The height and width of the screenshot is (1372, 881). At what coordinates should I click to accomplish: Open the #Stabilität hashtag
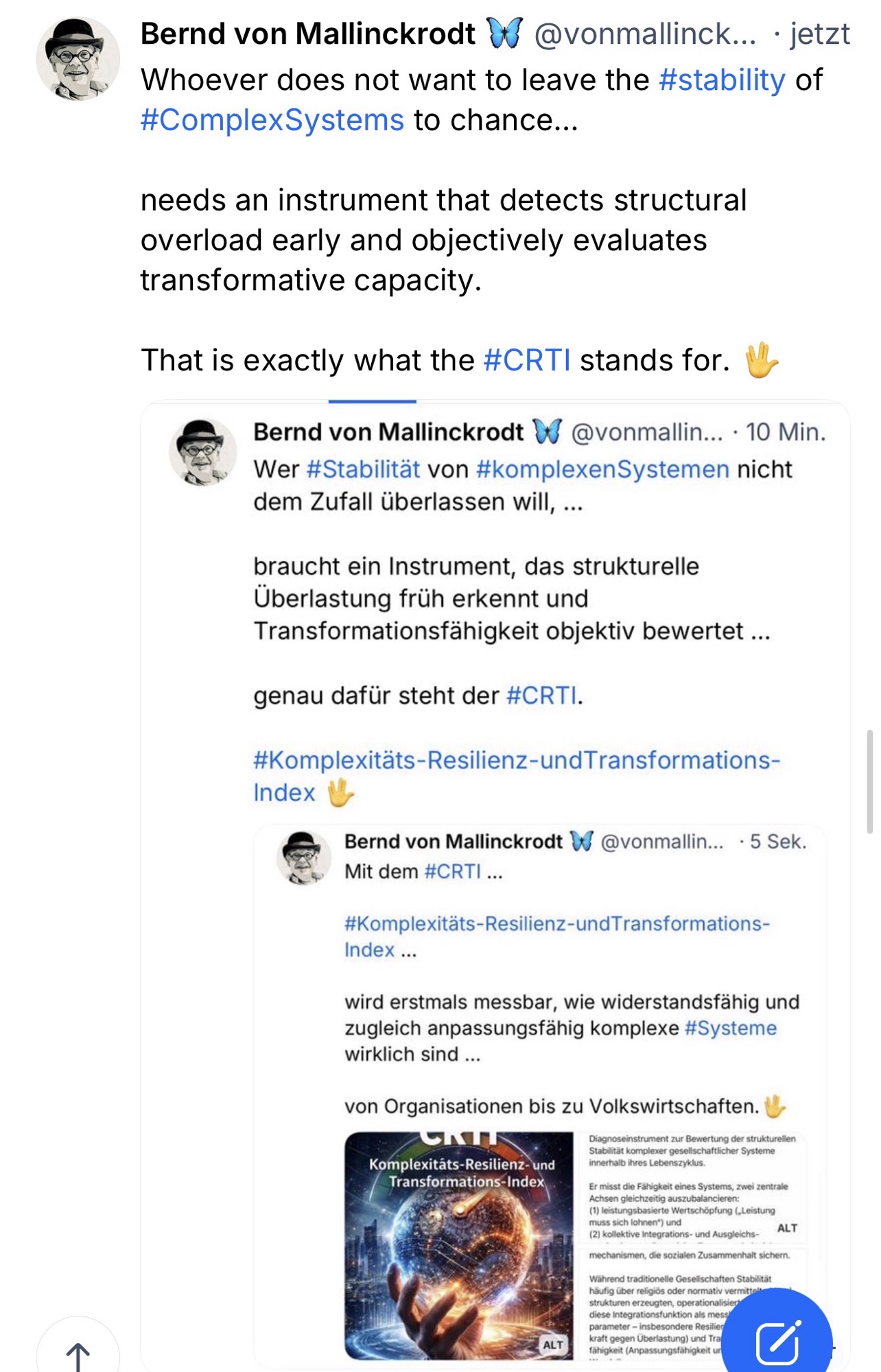[363, 469]
